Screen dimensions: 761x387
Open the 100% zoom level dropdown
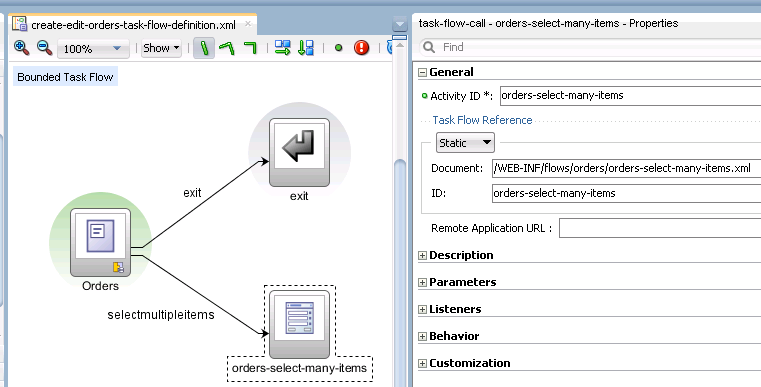[x=93, y=49]
